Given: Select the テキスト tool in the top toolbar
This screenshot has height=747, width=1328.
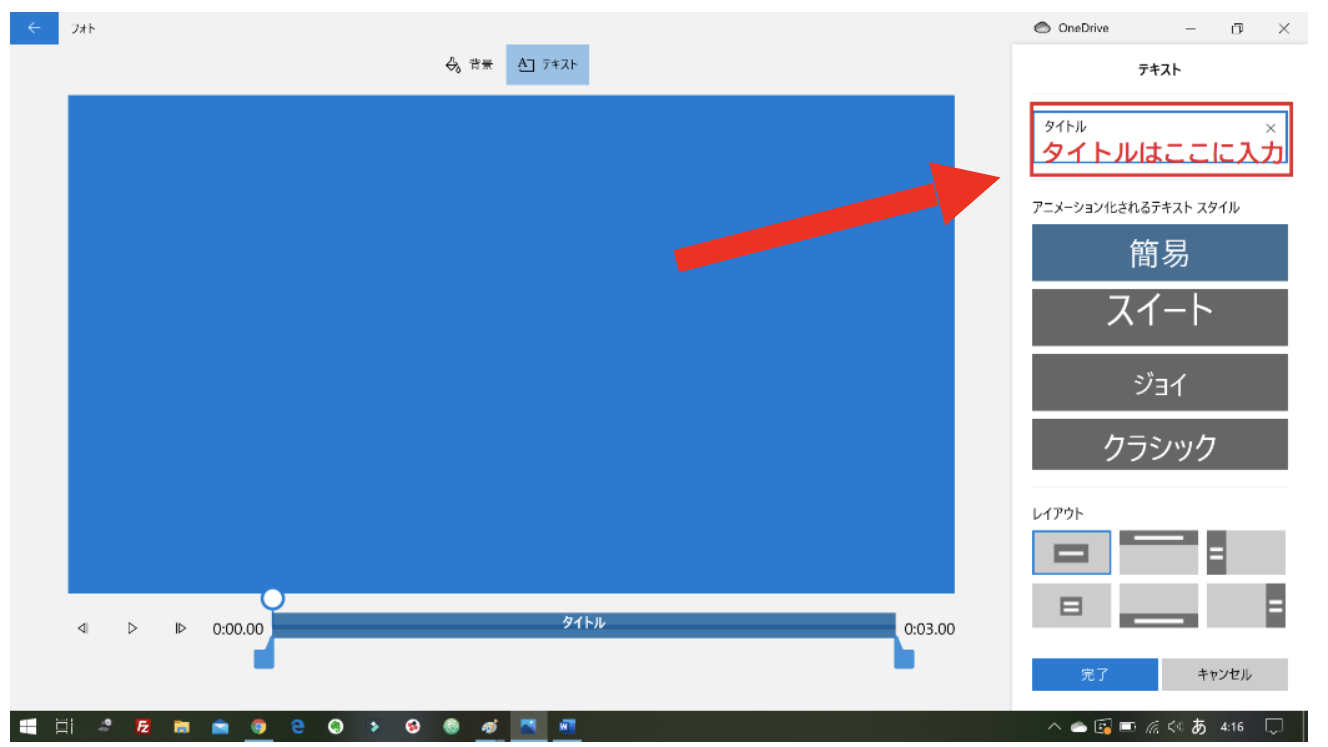Looking at the screenshot, I should 547,63.
